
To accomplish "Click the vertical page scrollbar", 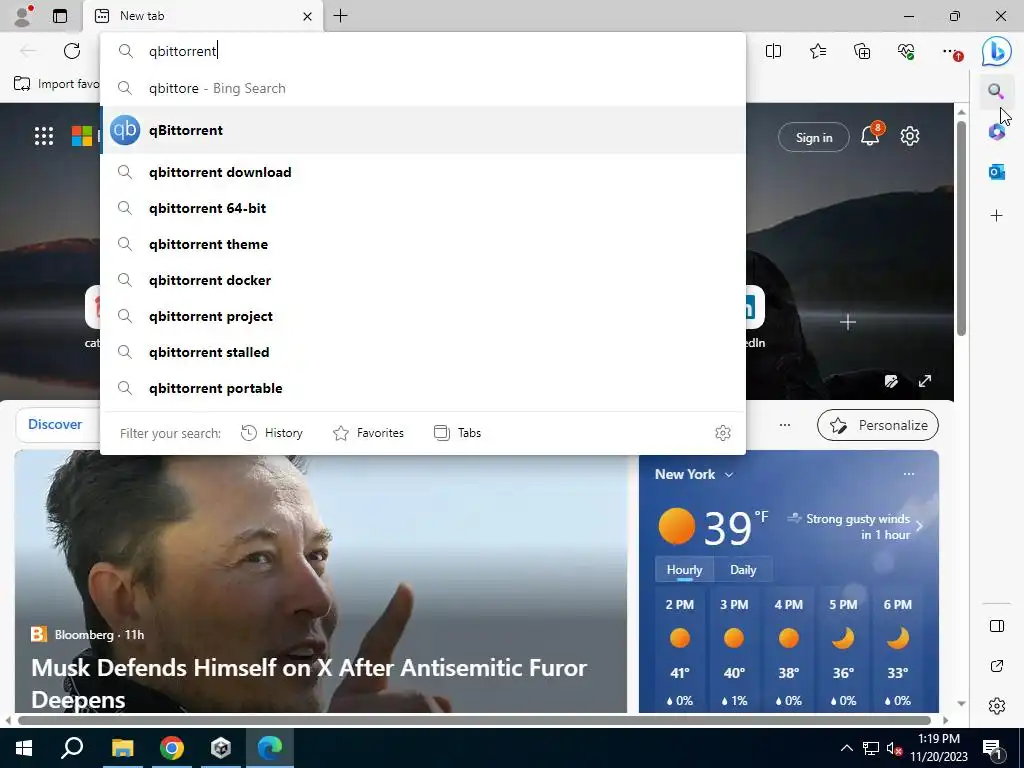I will click(961, 229).
